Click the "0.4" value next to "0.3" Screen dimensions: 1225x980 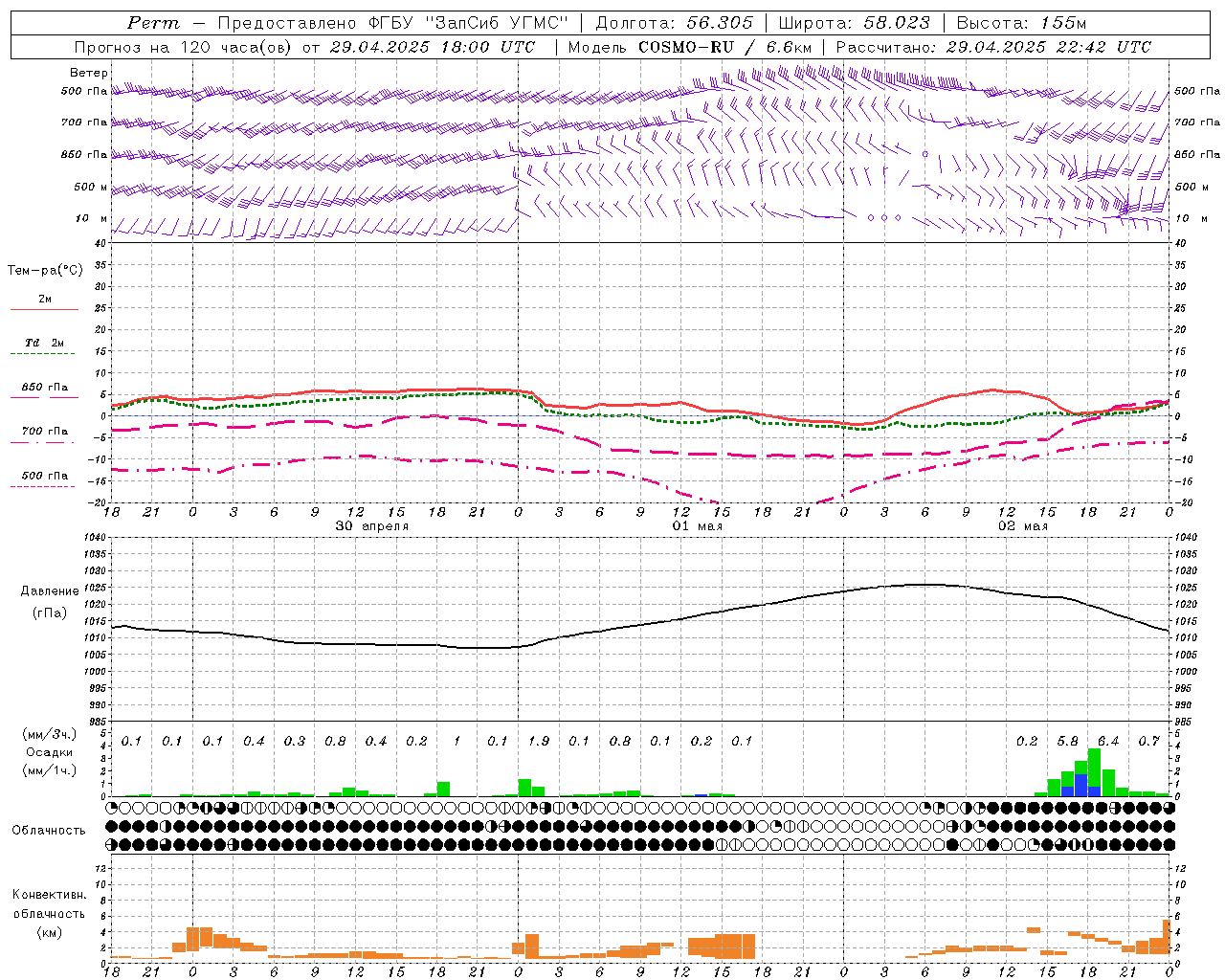[x=254, y=741]
